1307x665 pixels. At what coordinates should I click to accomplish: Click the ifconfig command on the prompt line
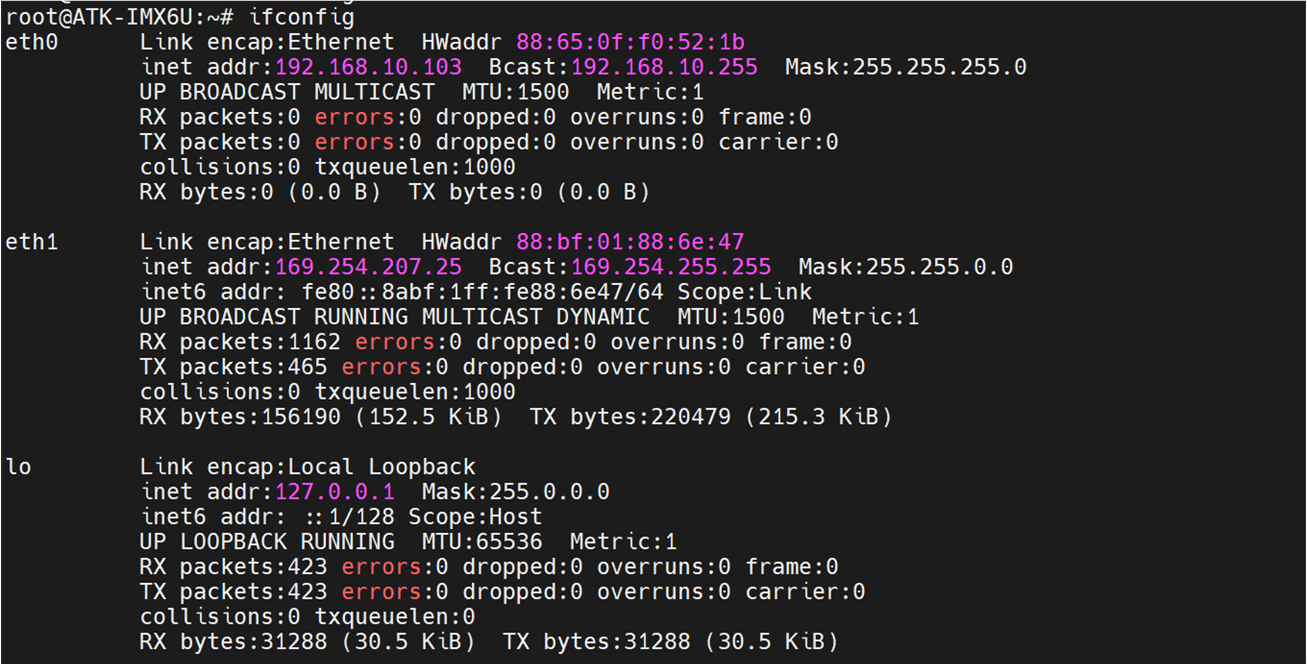pos(300,17)
